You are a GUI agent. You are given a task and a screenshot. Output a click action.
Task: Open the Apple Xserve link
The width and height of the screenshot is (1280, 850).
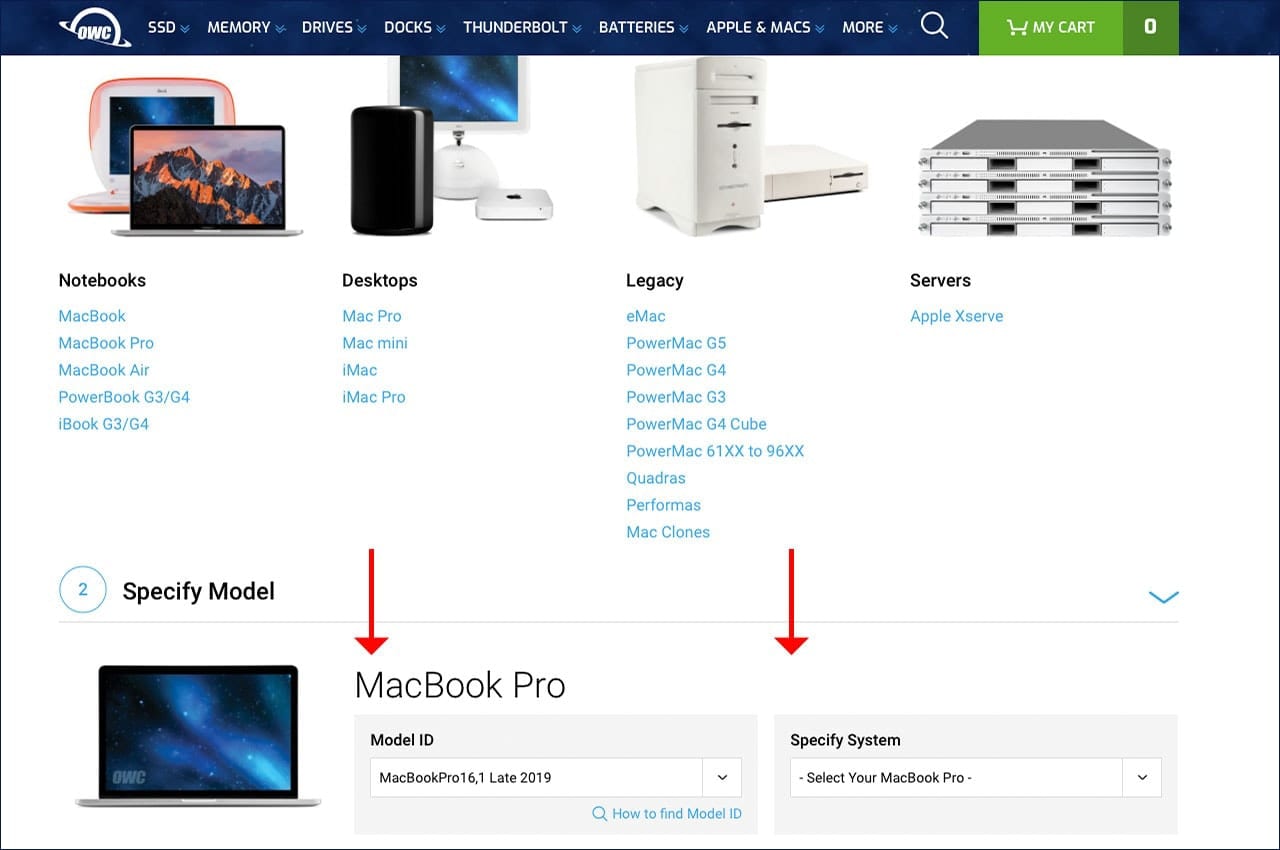(956, 316)
